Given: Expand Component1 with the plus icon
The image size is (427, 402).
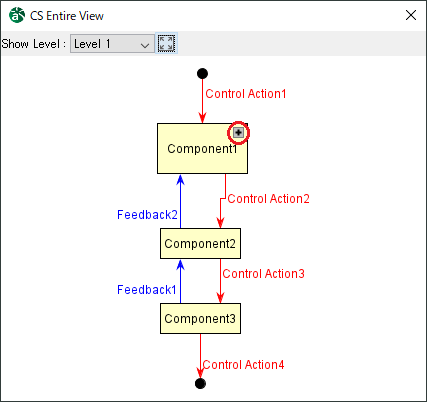Looking at the screenshot, I should point(238,133).
